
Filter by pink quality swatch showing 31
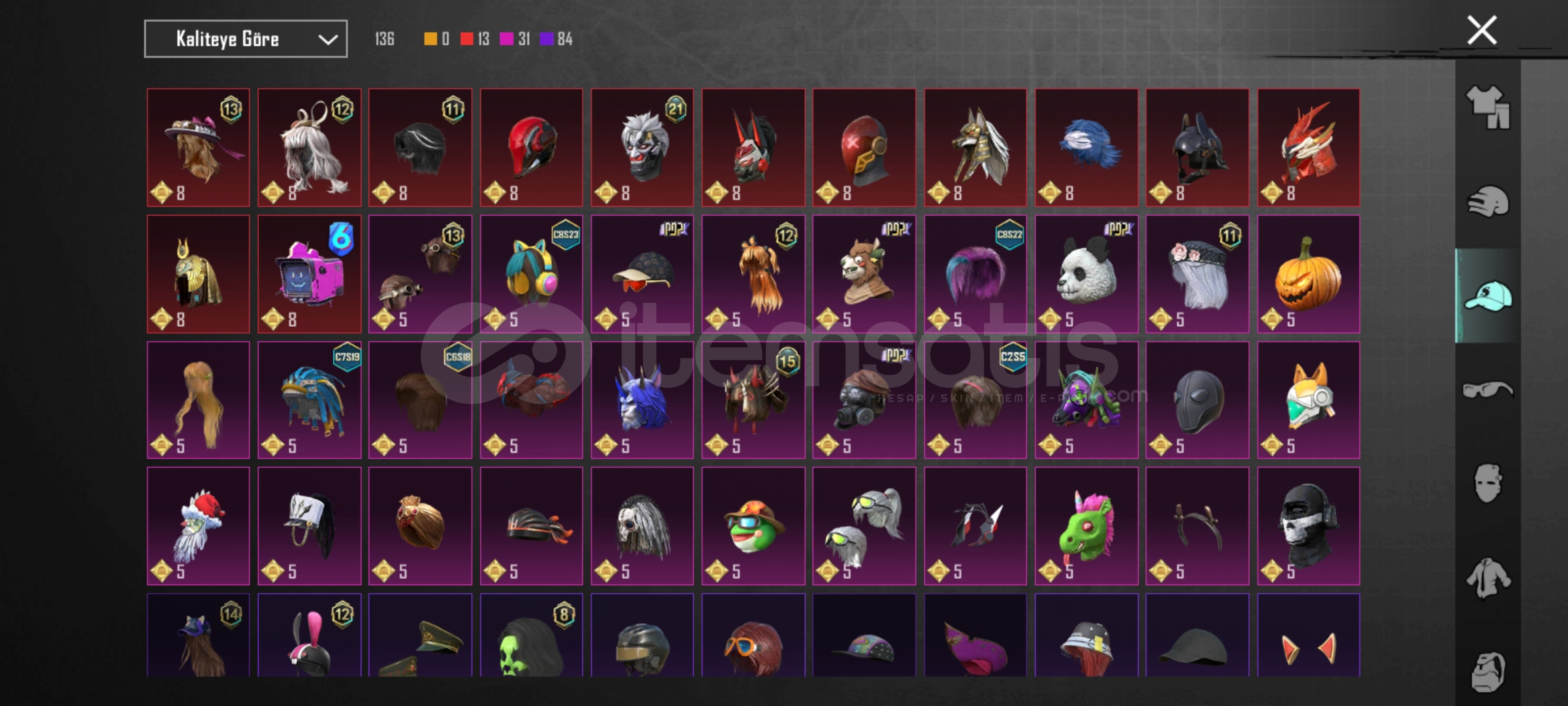[515, 39]
